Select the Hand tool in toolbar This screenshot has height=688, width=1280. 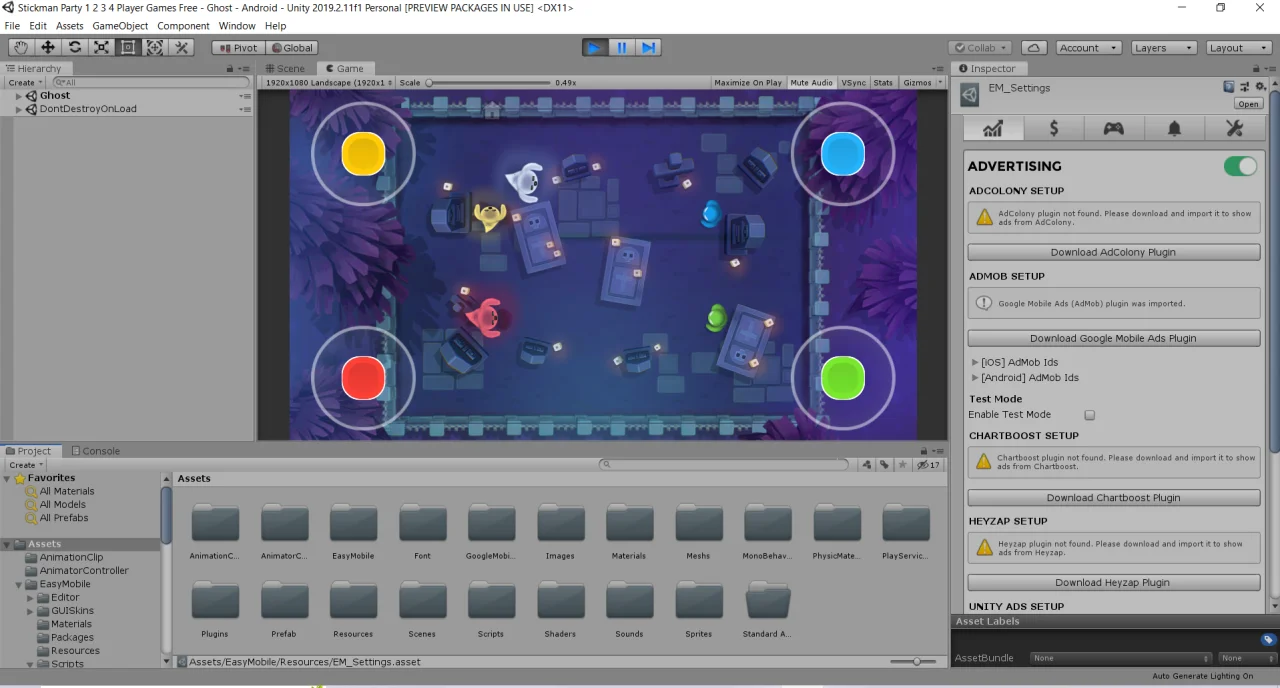click(21, 47)
